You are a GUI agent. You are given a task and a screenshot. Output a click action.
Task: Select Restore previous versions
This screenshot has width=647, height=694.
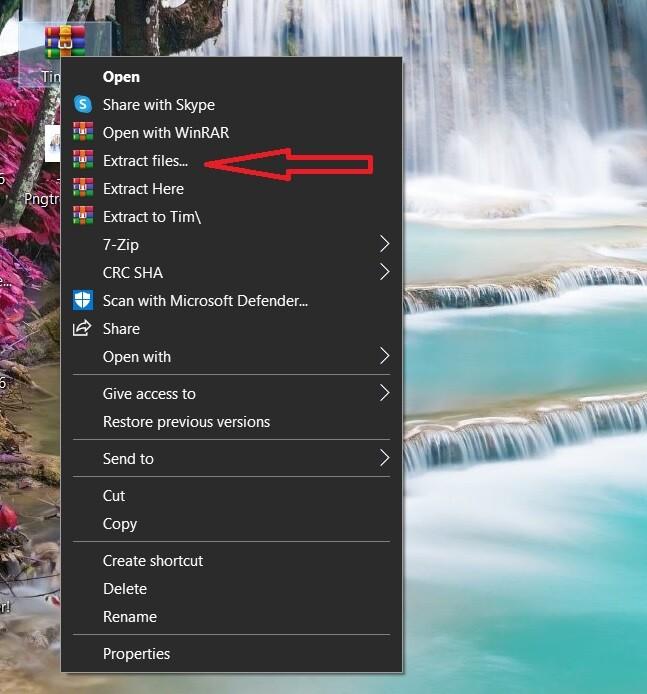(231, 422)
